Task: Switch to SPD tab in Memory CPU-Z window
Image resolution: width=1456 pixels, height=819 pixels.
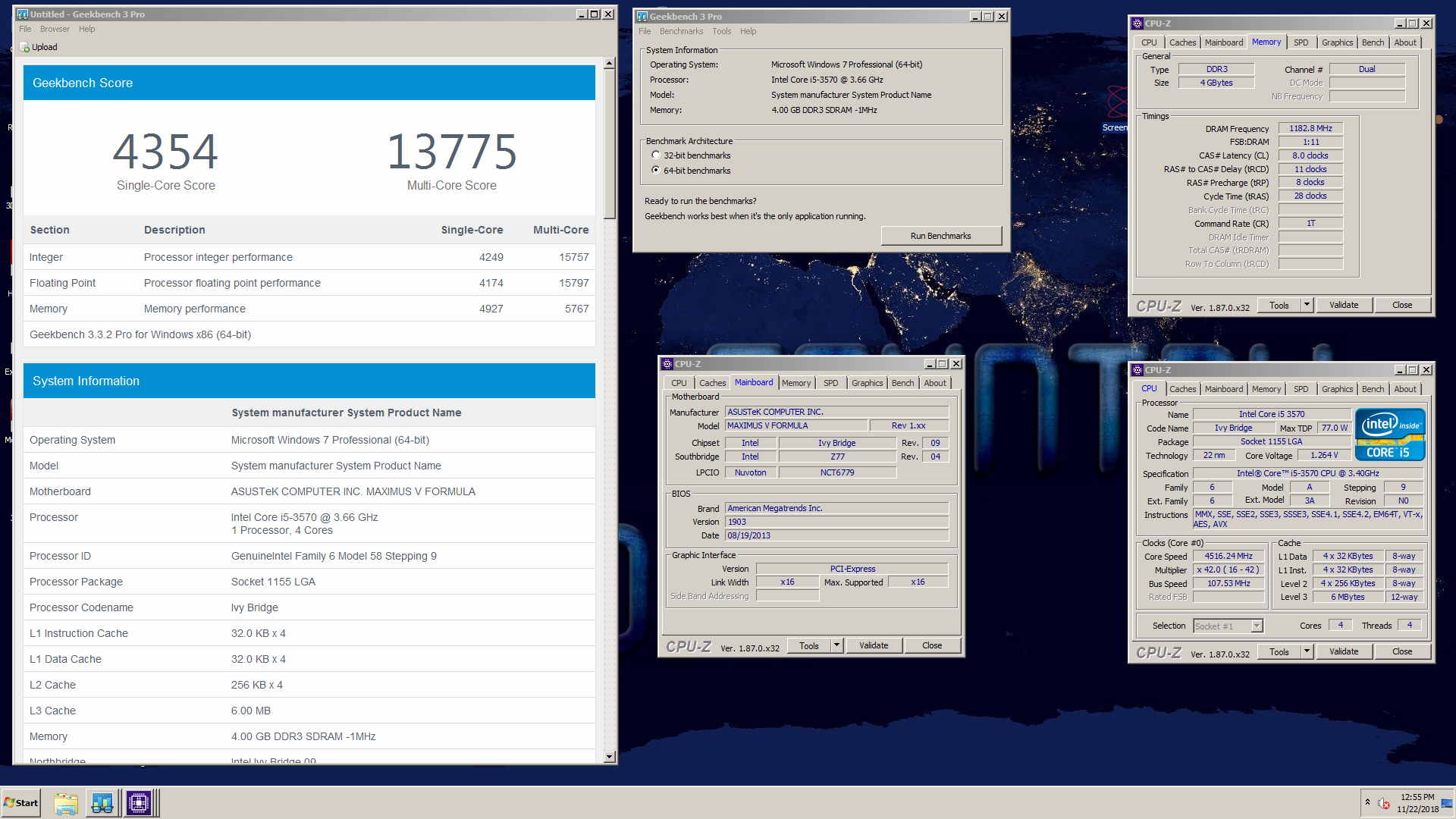Action: pyautogui.click(x=1301, y=43)
